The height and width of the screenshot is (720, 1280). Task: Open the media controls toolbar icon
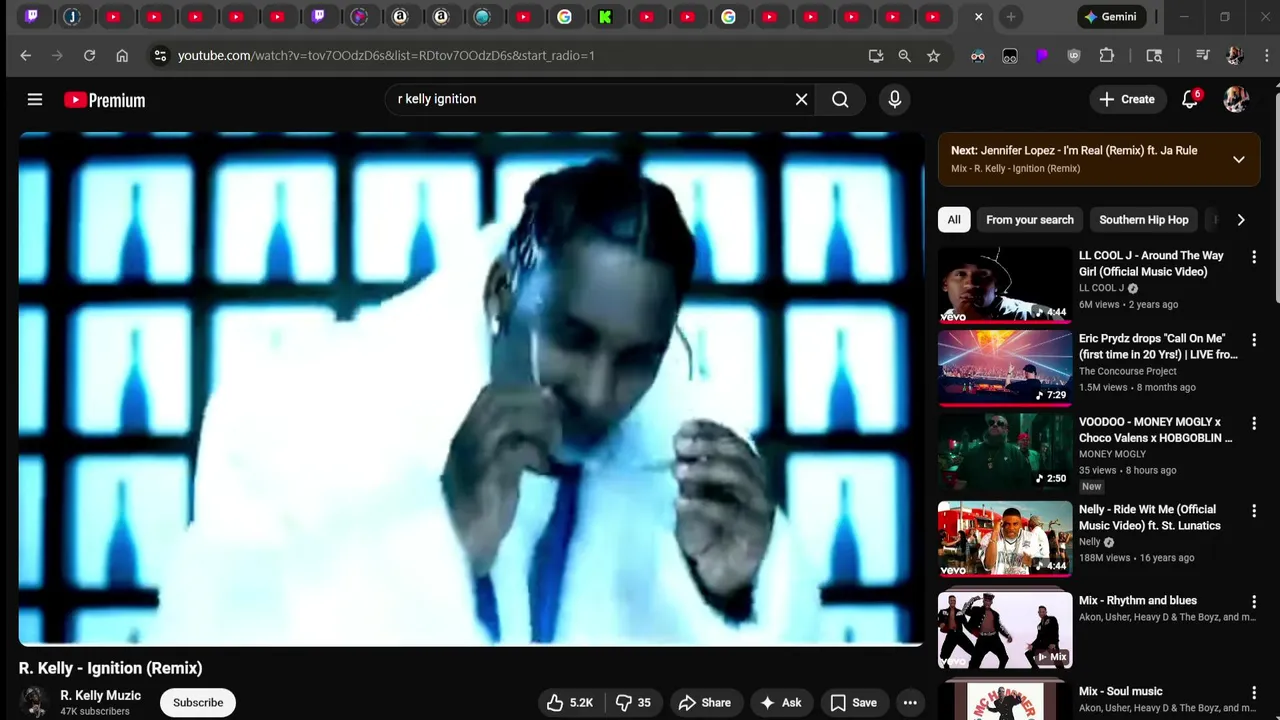click(x=1203, y=55)
